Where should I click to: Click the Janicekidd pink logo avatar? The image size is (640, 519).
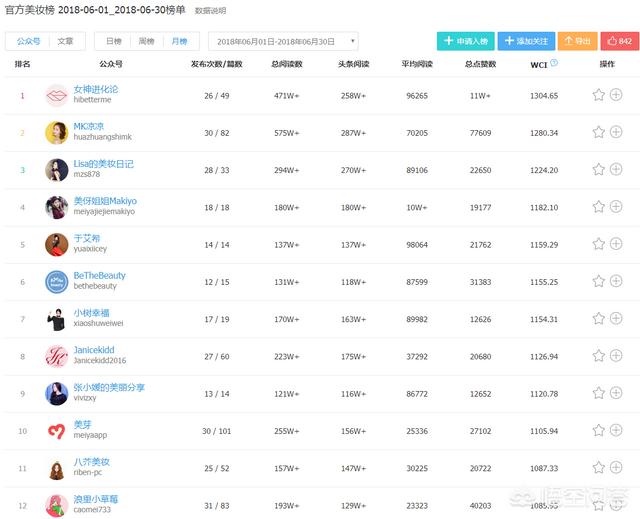(x=56, y=356)
